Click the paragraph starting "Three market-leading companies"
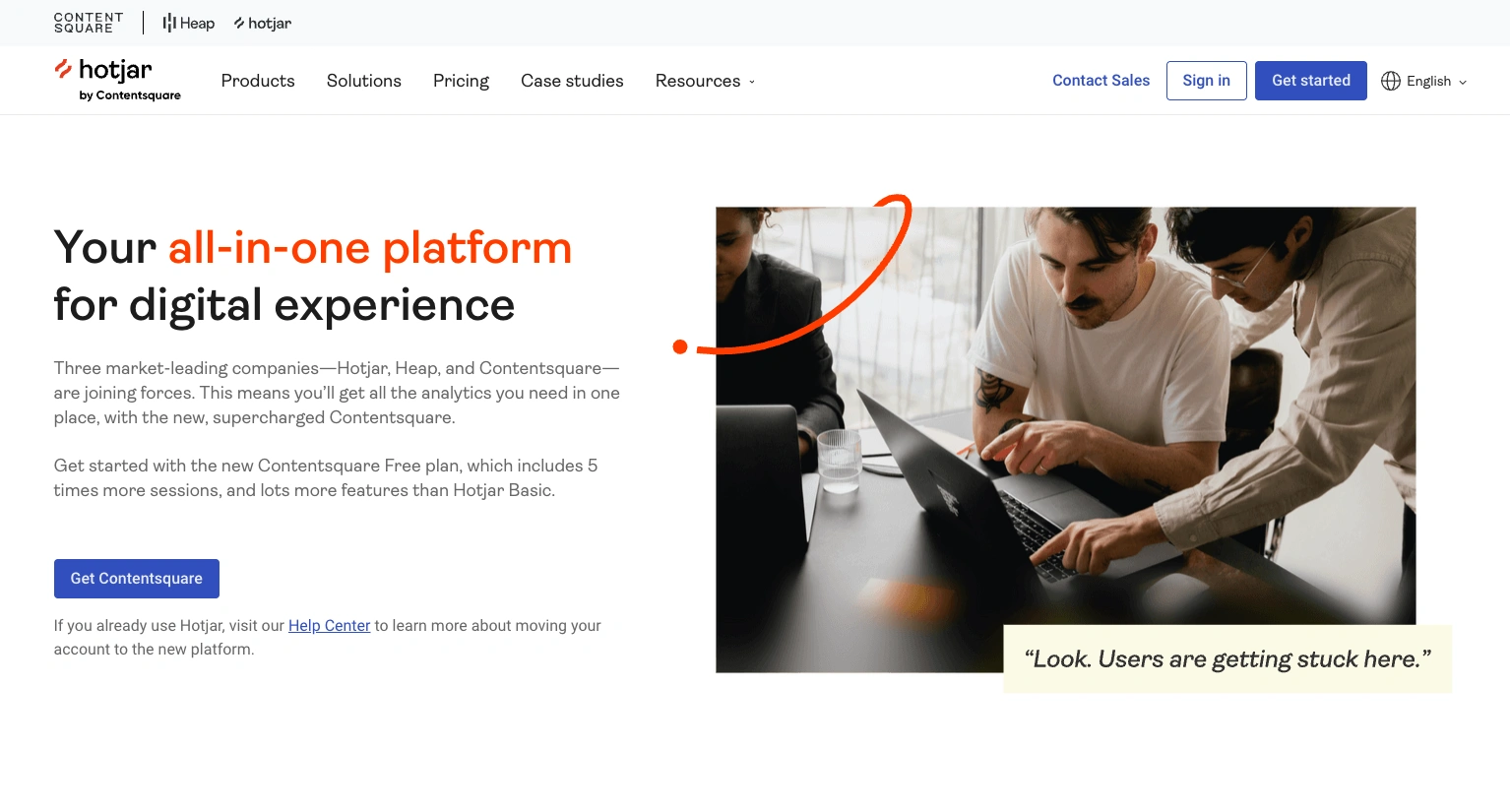This screenshot has width=1510, height=812. (337, 393)
